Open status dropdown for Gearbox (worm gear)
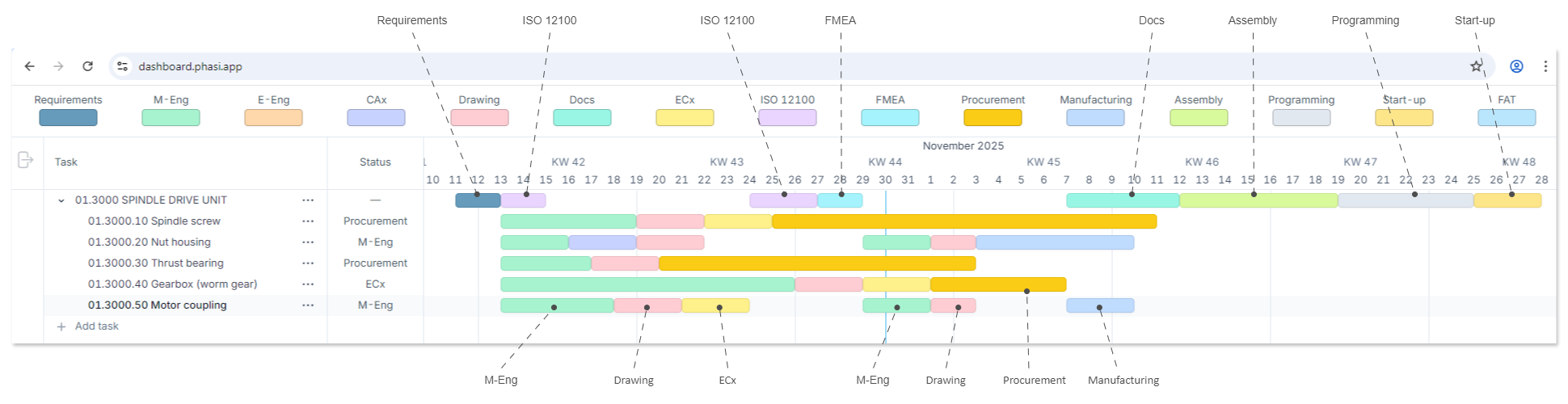The width and height of the screenshot is (1568, 404). click(375, 284)
